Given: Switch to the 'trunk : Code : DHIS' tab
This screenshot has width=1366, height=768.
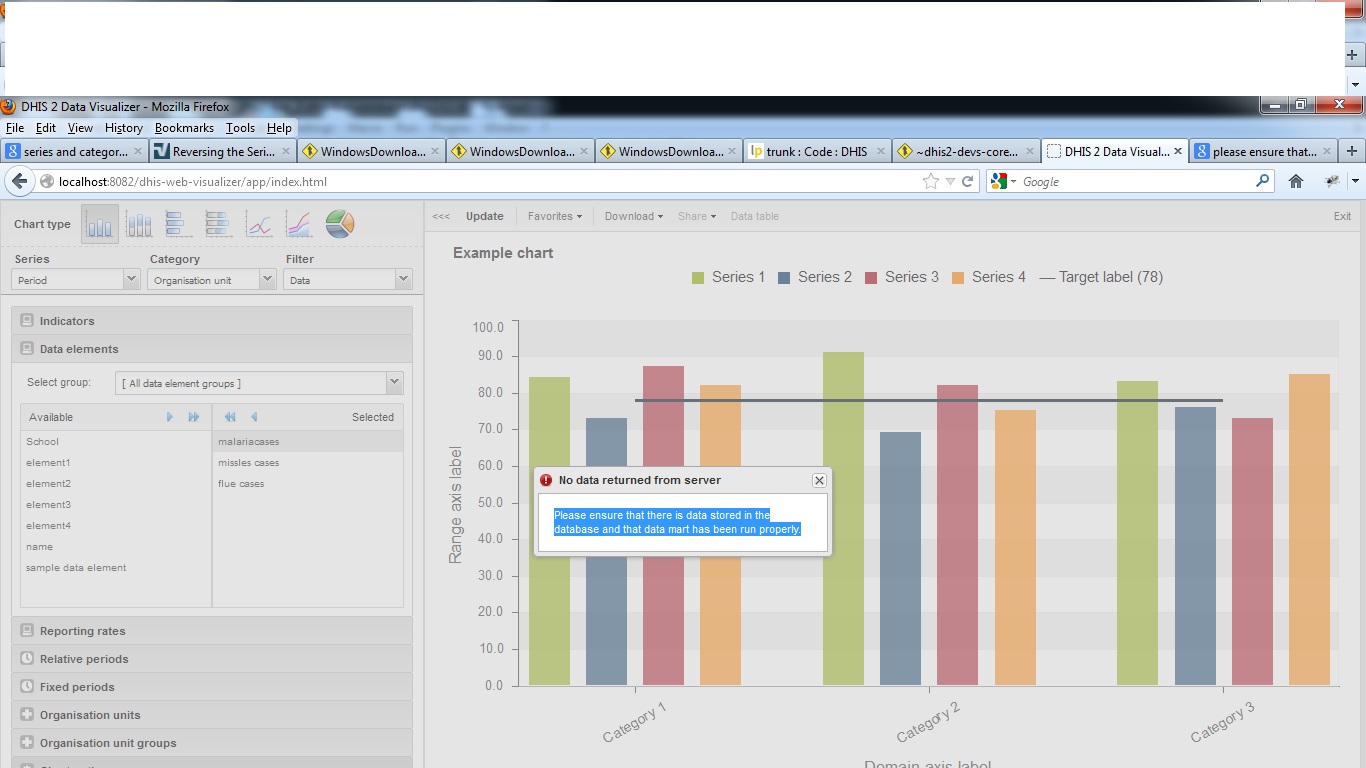Looking at the screenshot, I should (x=816, y=152).
